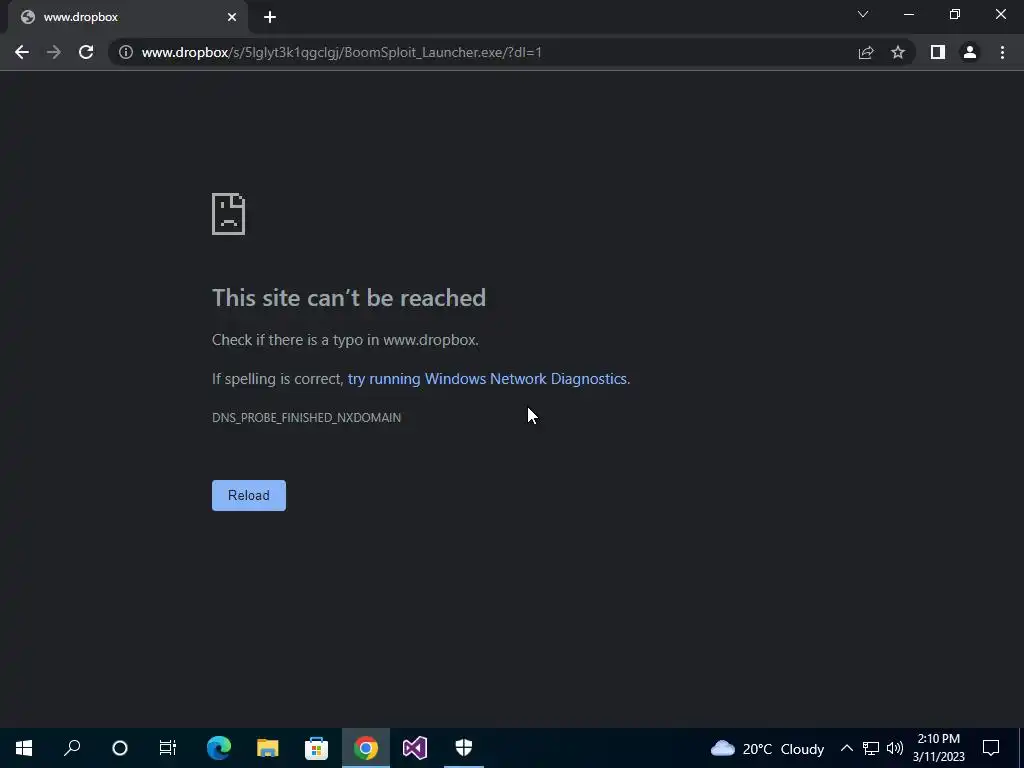Screen dimensions: 1024x768
Task: Close the www.dropbox tab
Action: [232, 17]
